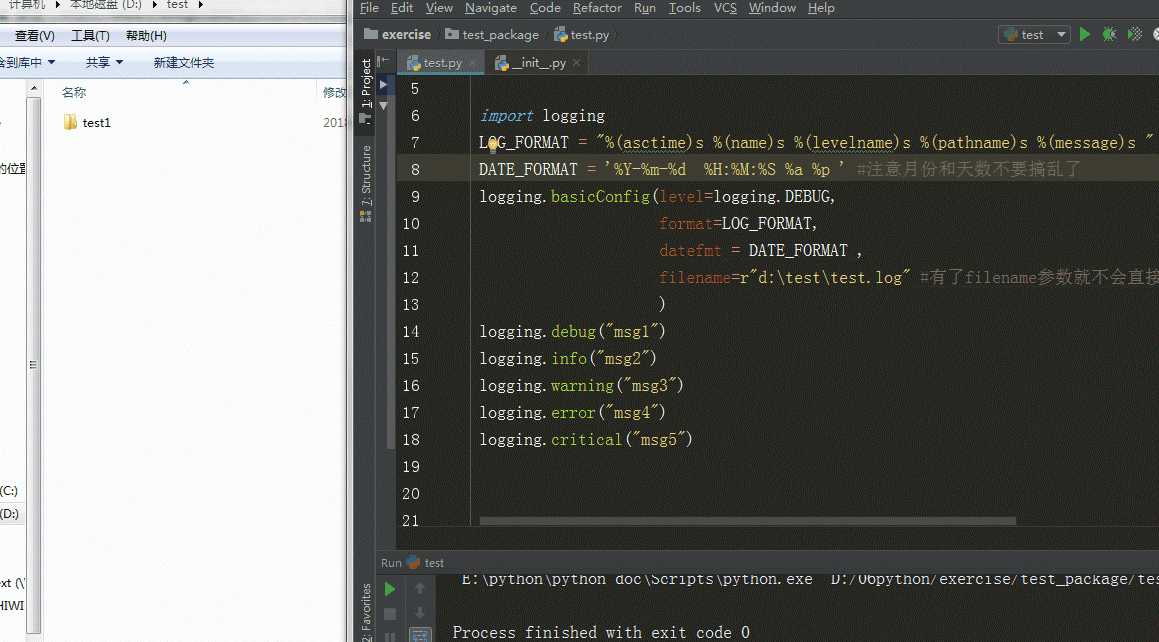Open the 共享 dropdown in Explorer toolbar
This screenshot has width=1159, height=642.
(x=103, y=63)
